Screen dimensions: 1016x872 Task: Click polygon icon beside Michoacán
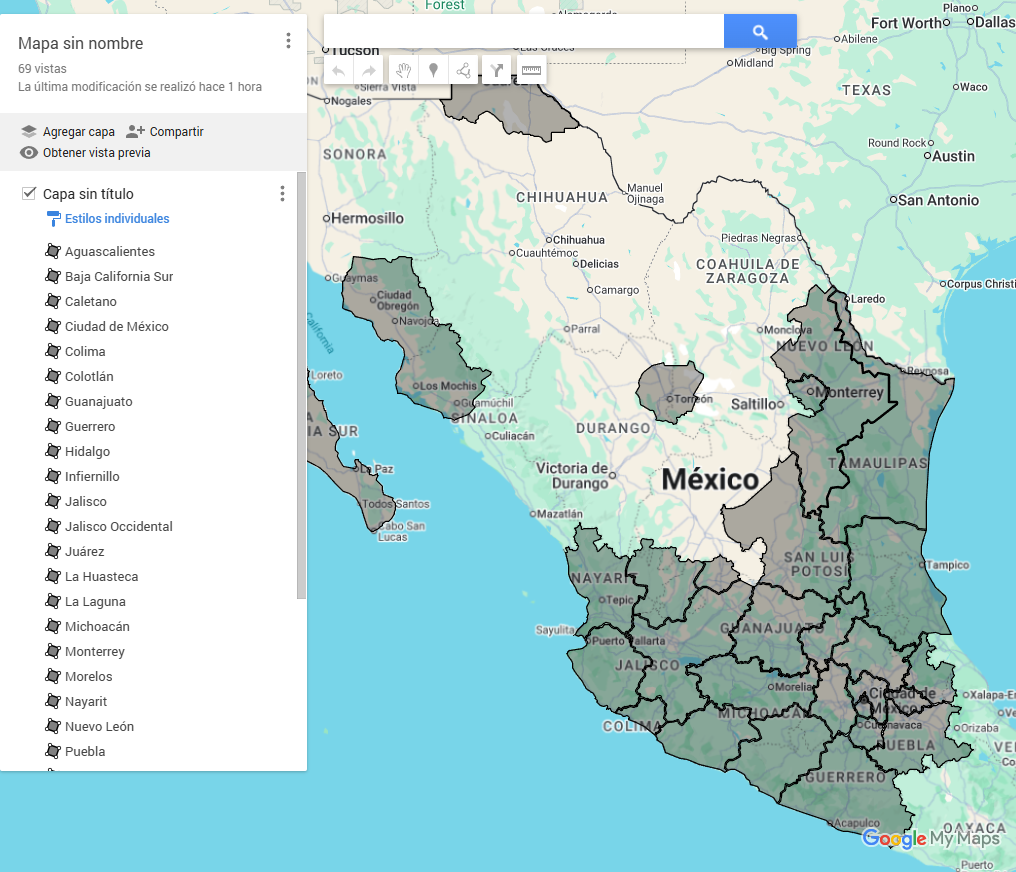coord(53,626)
